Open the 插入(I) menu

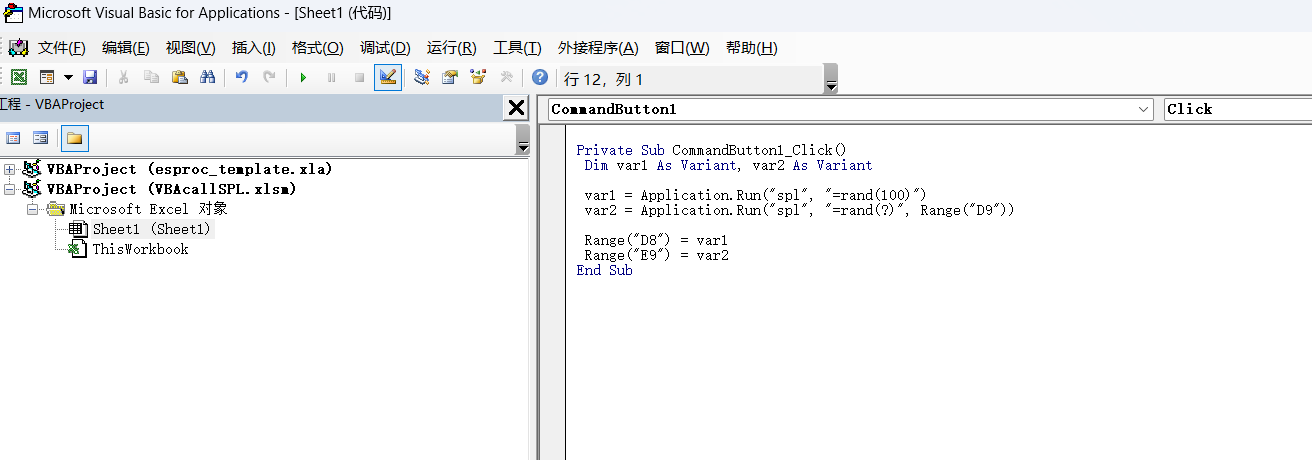(x=254, y=48)
